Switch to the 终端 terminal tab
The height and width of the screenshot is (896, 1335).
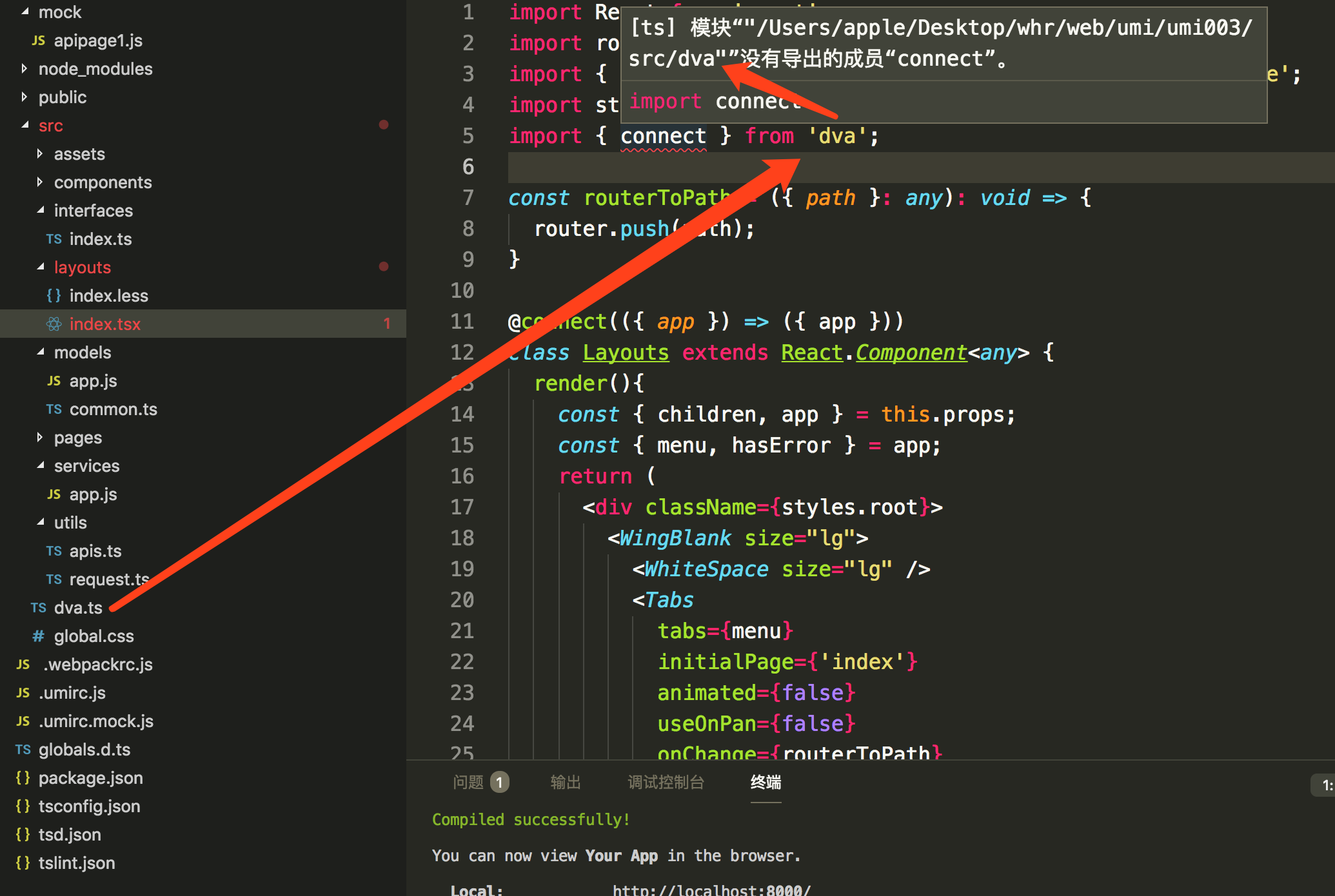point(766,782)
